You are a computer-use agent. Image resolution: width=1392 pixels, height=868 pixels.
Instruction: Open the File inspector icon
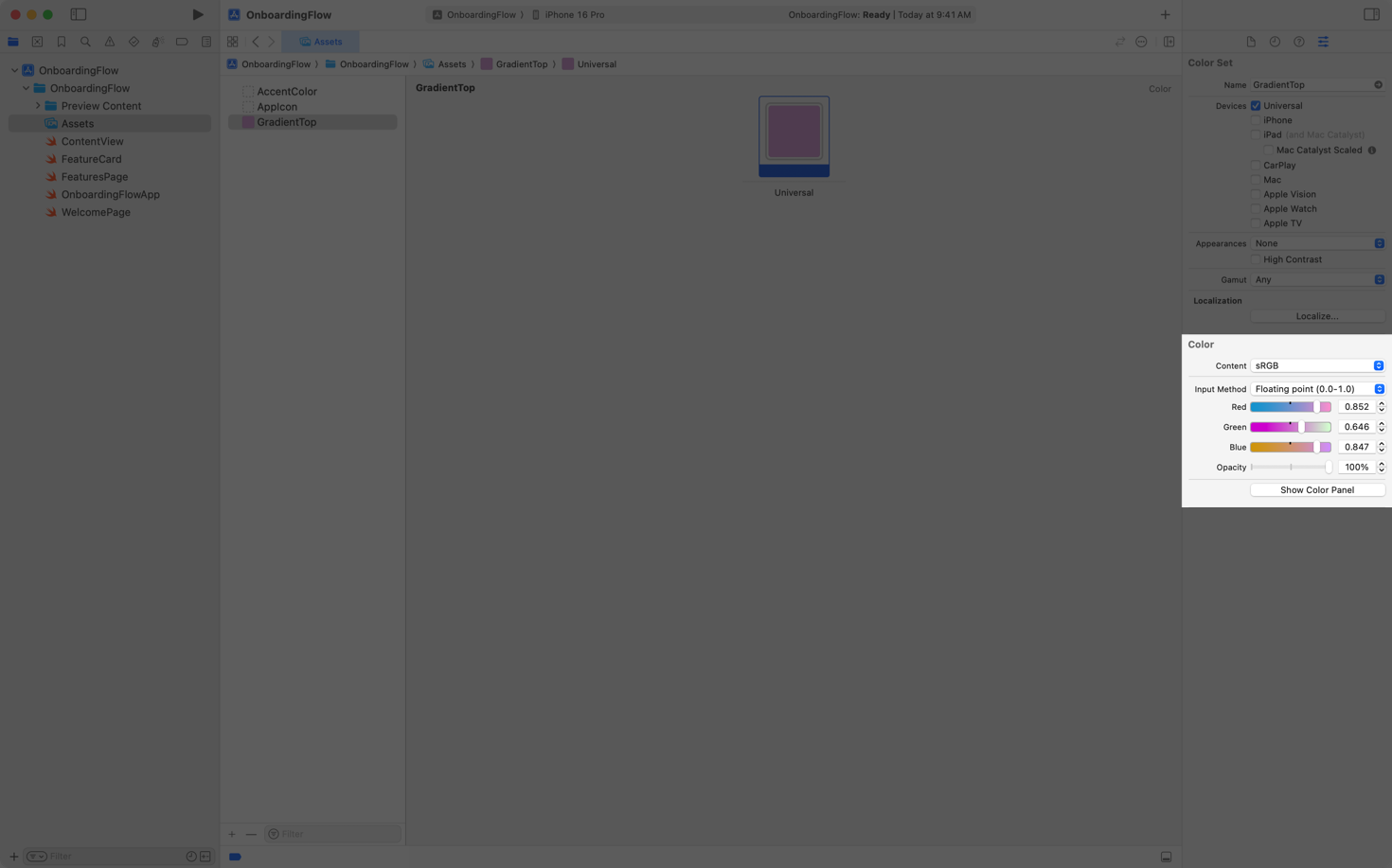[1249, 42]
